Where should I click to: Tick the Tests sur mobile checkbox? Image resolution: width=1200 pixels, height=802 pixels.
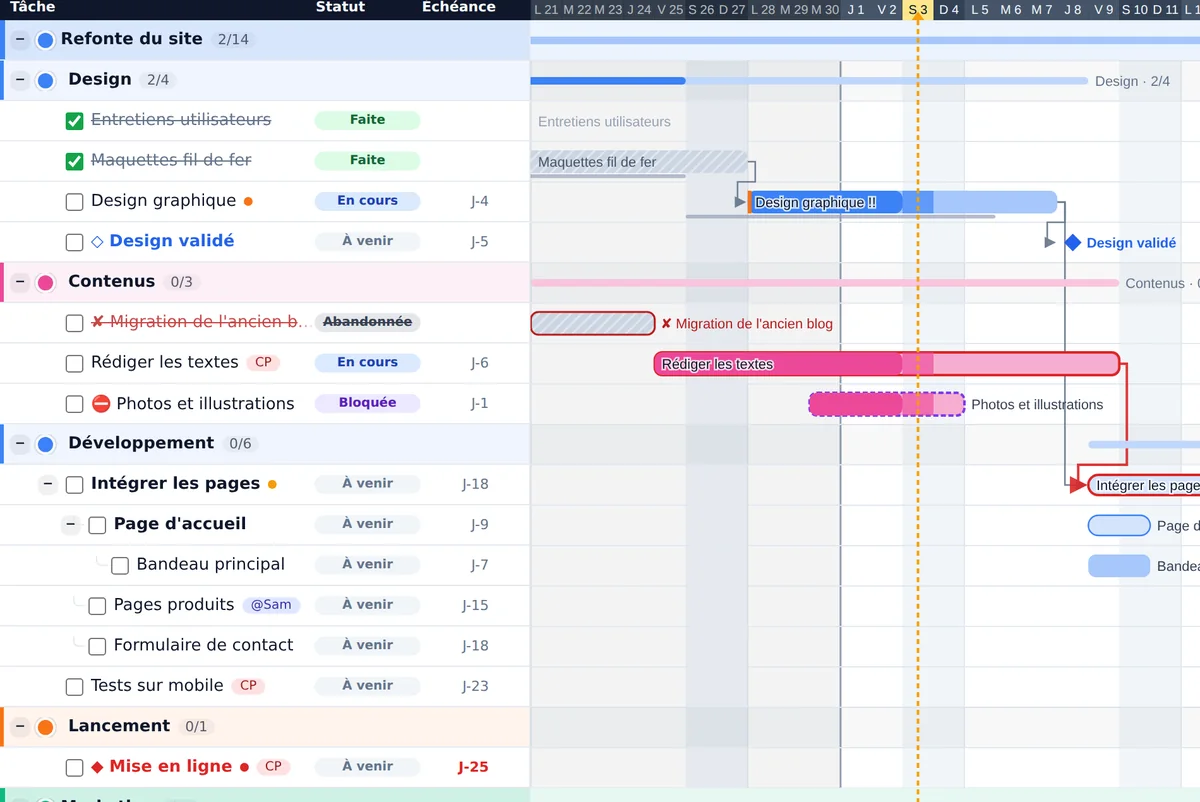click(x=74, y=687)
